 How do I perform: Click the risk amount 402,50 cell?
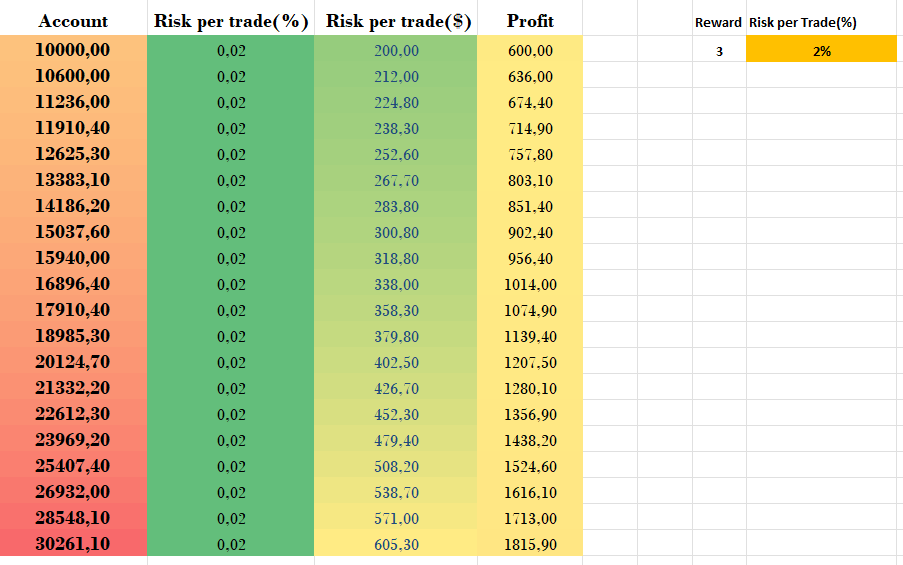click(396, 362)
